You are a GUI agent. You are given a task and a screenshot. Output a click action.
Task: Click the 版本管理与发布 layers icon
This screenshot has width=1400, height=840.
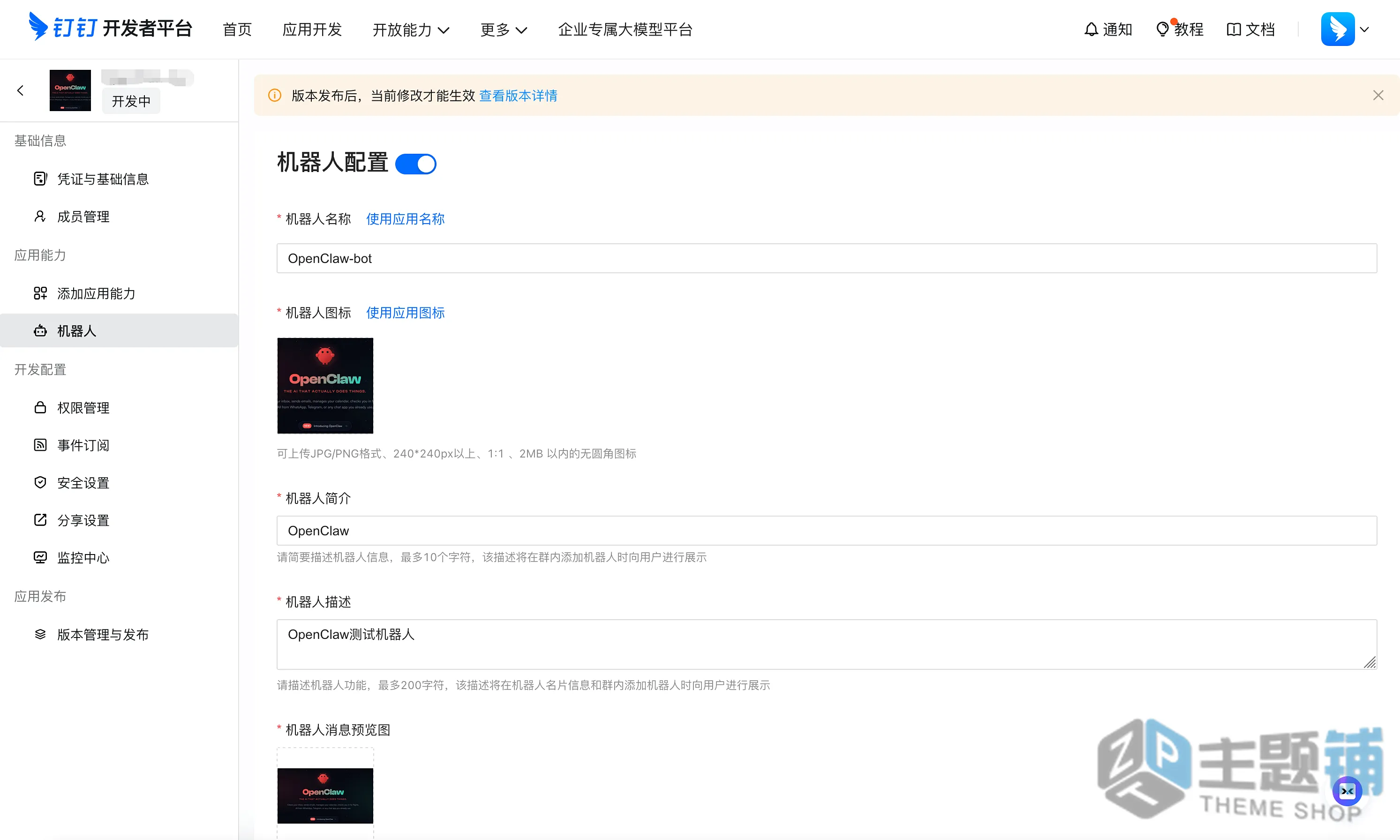[x=40, y=634]
